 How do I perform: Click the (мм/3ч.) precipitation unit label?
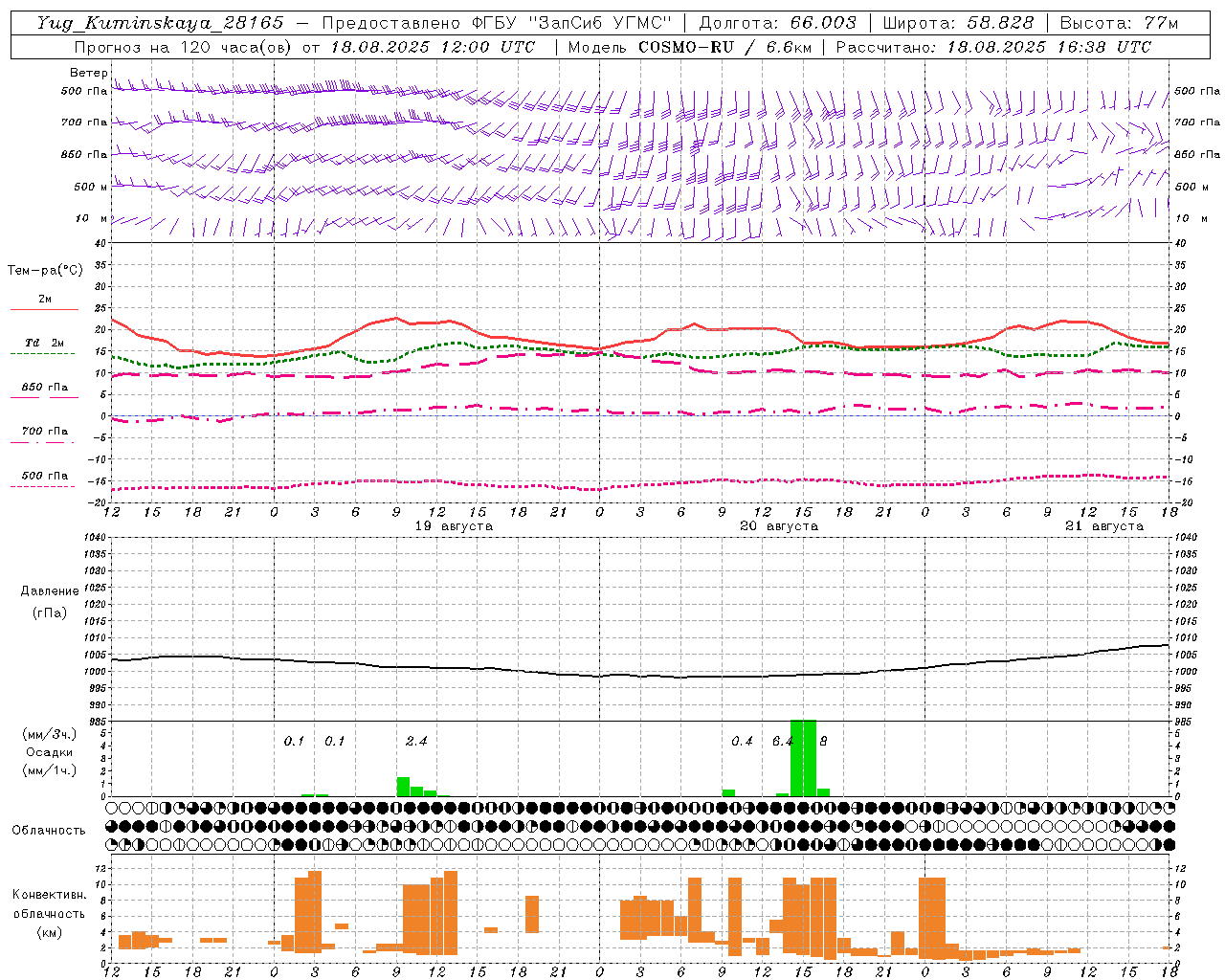point(50,734)
